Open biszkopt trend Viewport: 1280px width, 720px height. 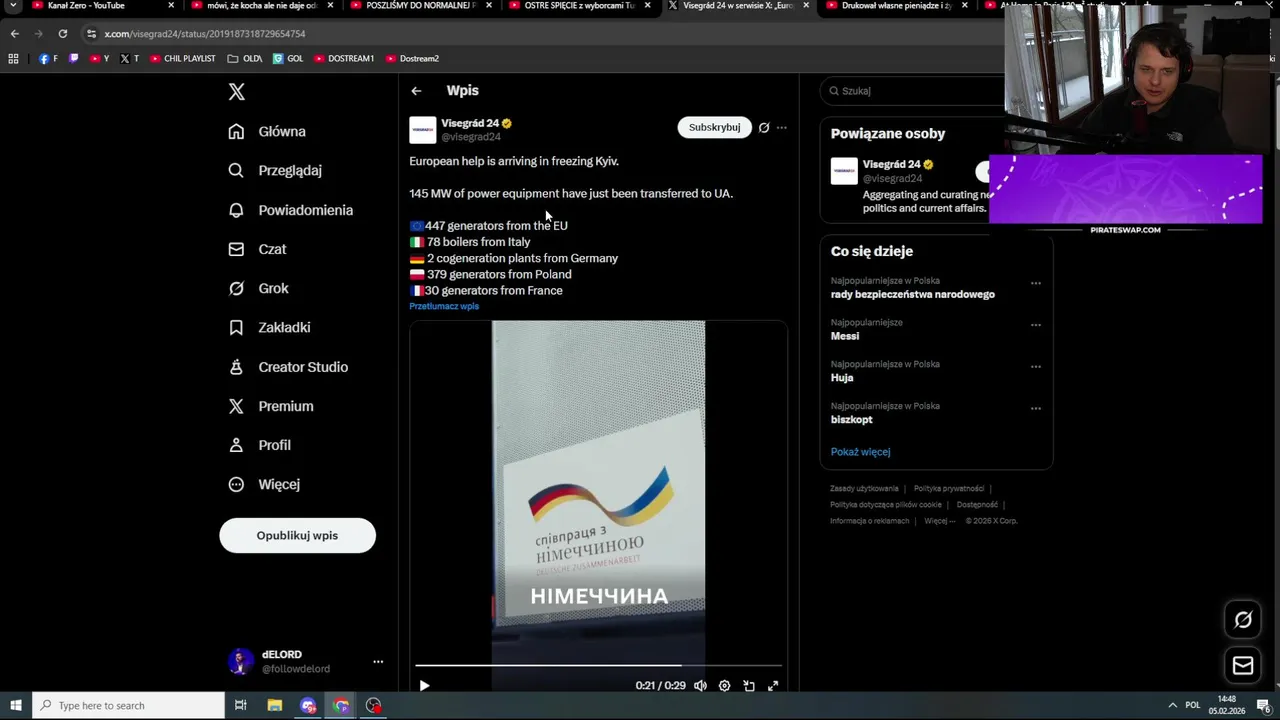(851, 420)
